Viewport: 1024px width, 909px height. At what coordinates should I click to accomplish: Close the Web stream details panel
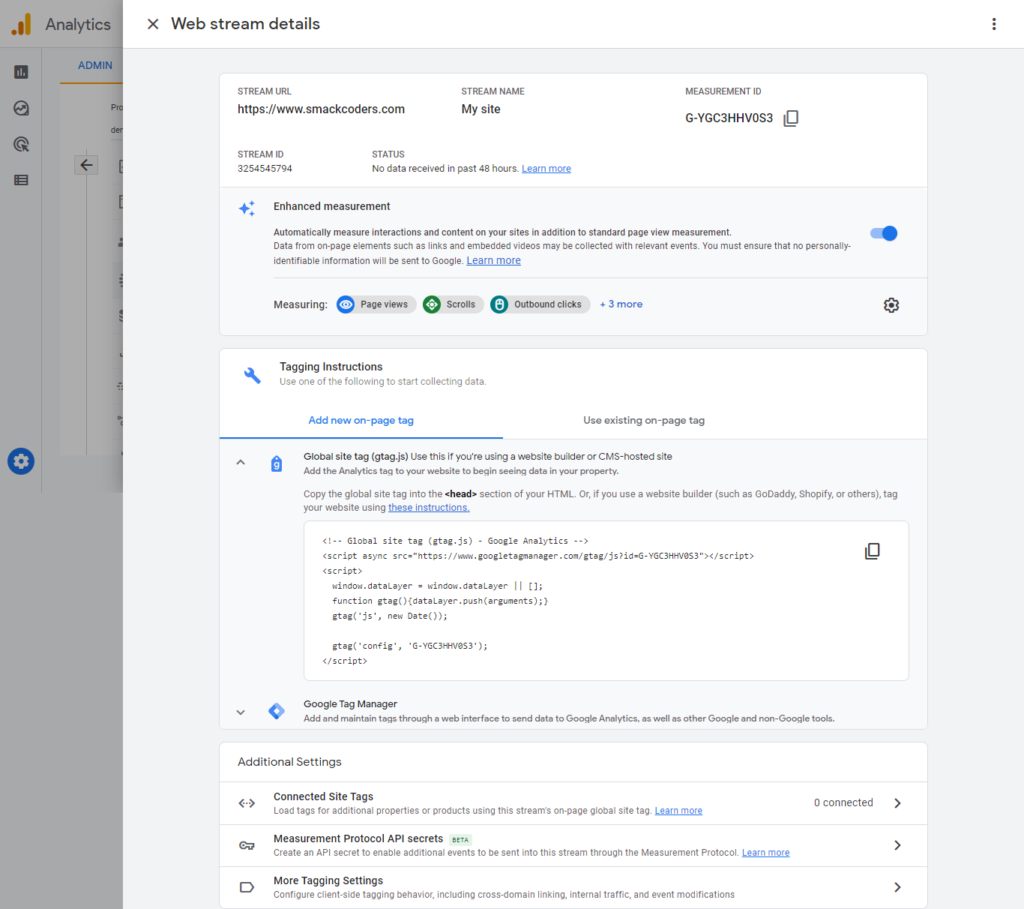click(x=153, y=24)
